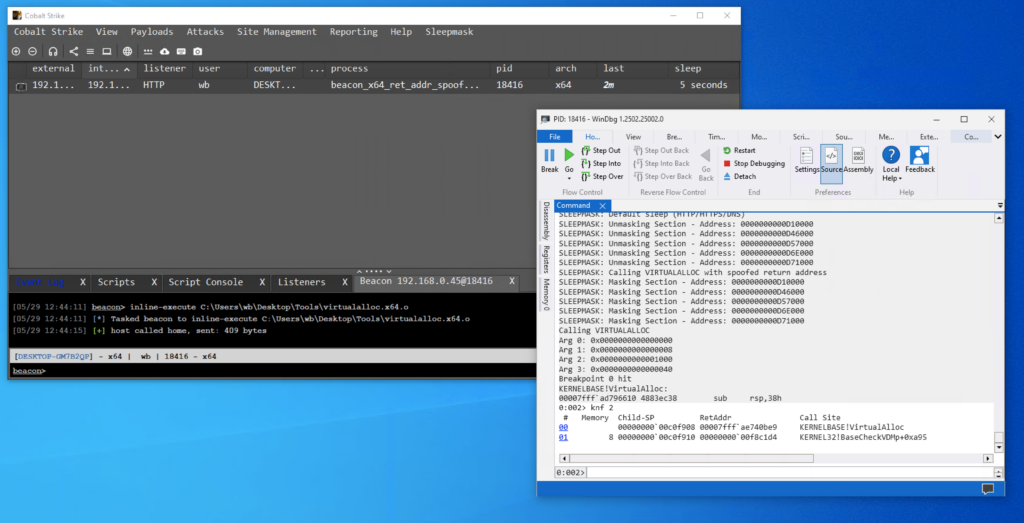Screen dimensions: 1024x523
Task: Click Stop Debugging red square
Action: pos(727,163)
